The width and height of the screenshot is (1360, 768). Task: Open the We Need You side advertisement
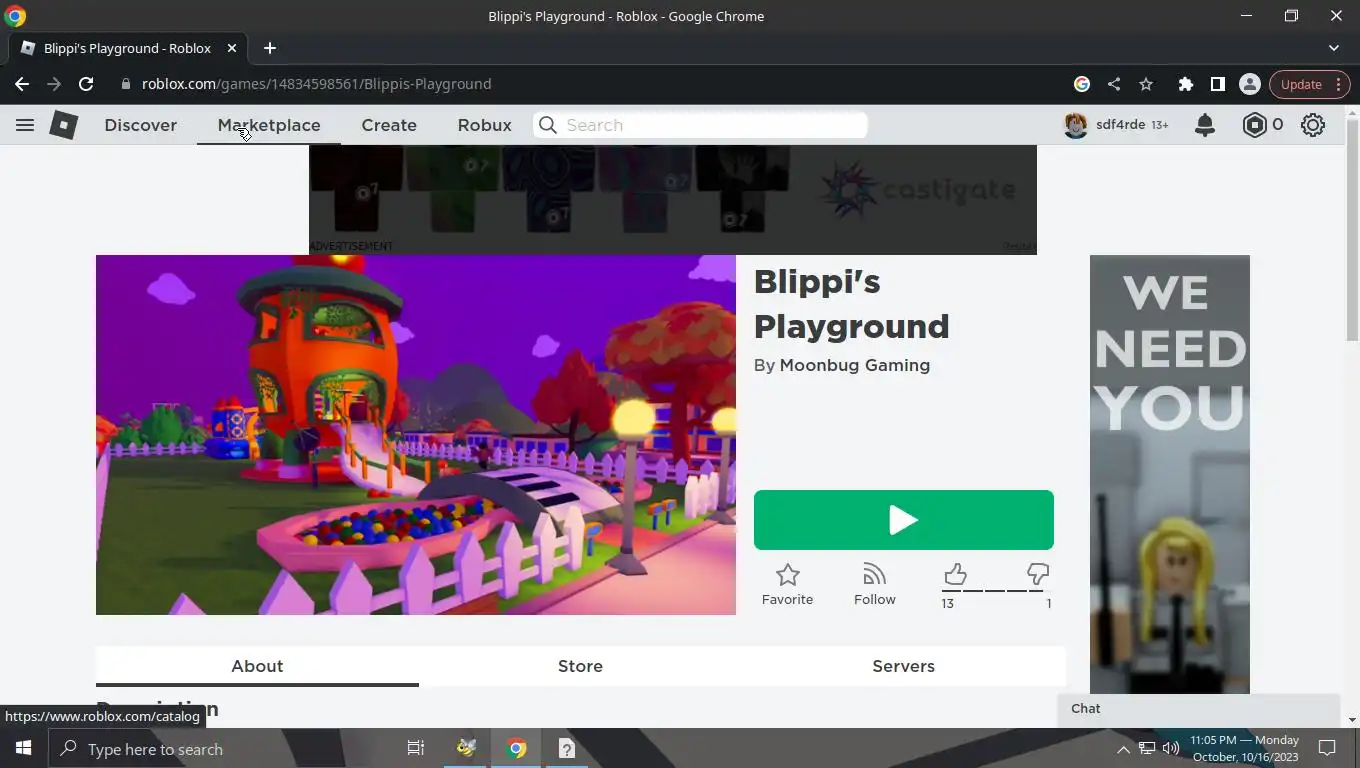[x=1170, y=475]
